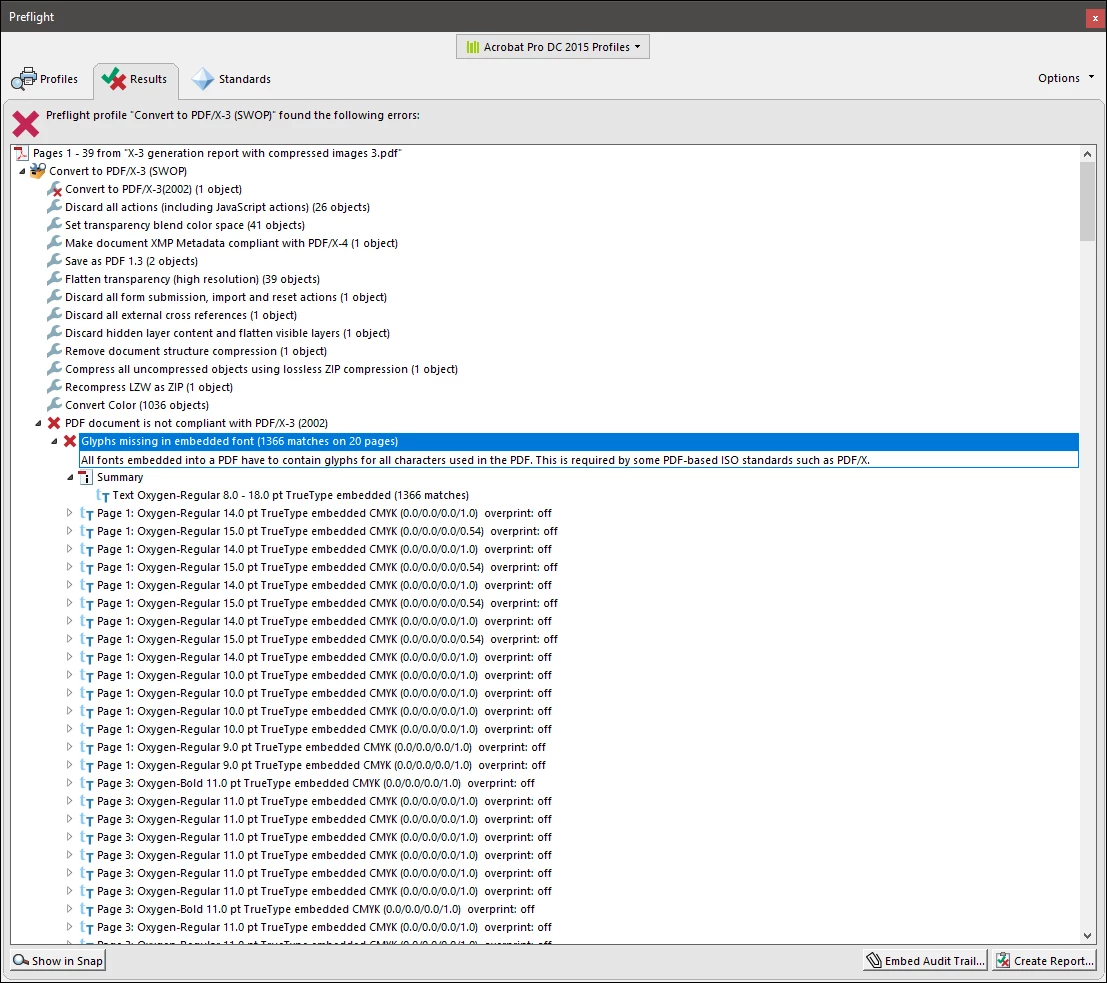Expand the first Page 1: Oxygen-Regular 14.0 pt row
Screen dimensions: 1107x983
click(x=69, y=513)
